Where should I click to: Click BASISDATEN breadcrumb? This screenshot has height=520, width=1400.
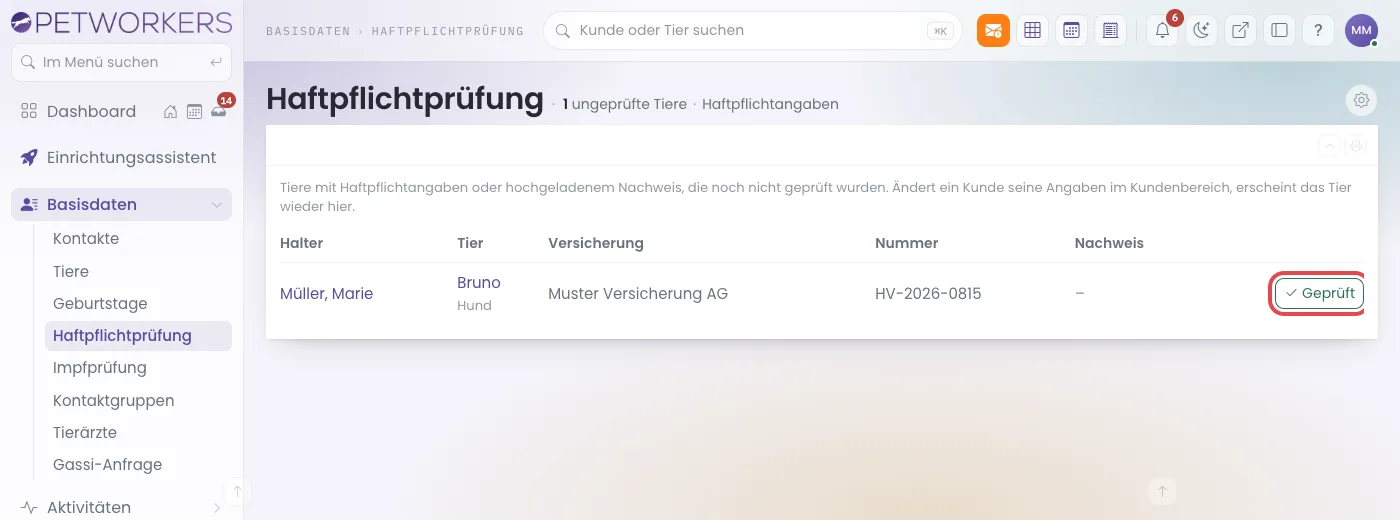(308, 31)
